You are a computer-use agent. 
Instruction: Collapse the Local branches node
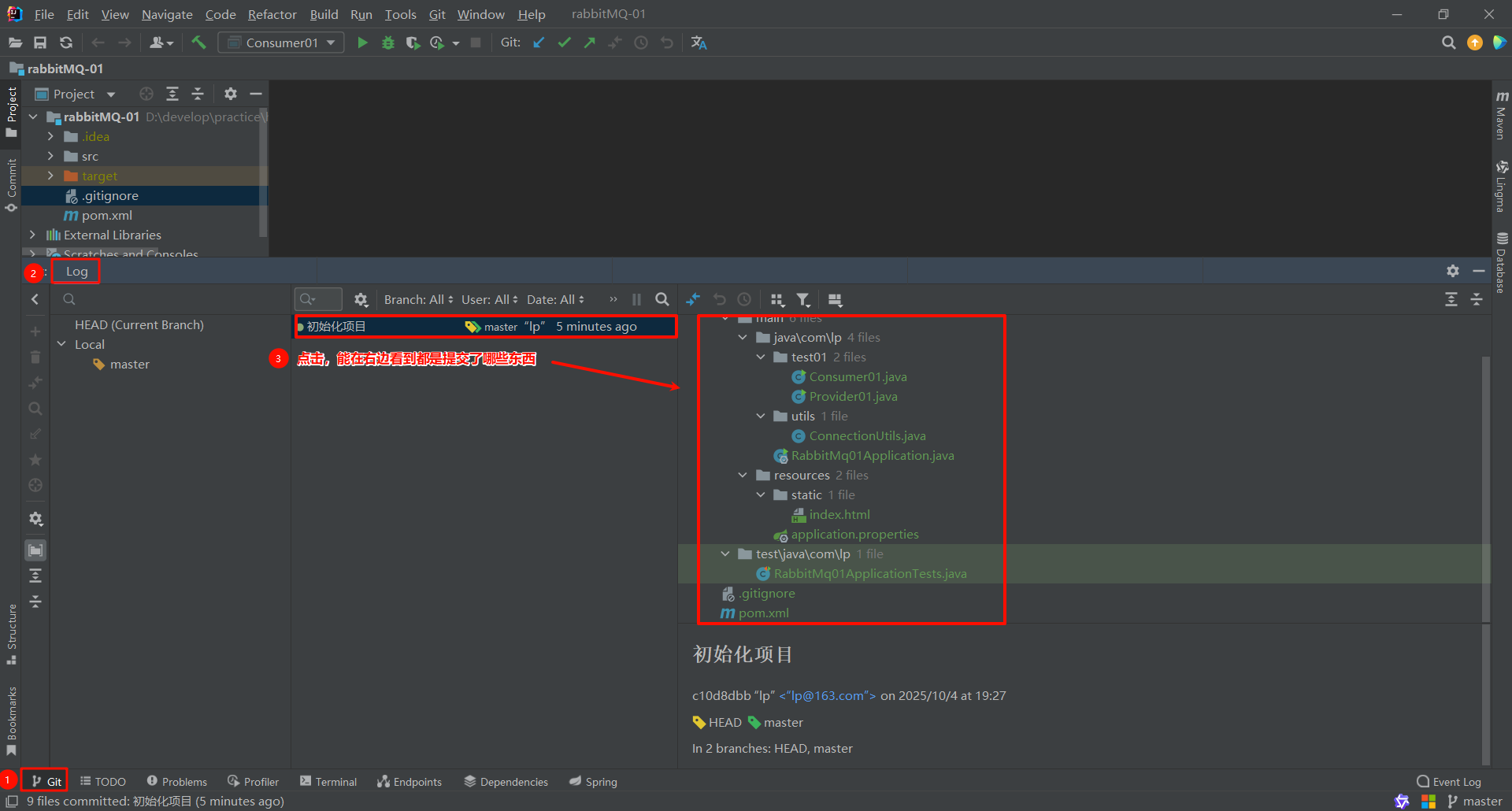pyautogui.click(x=61, y=344)
